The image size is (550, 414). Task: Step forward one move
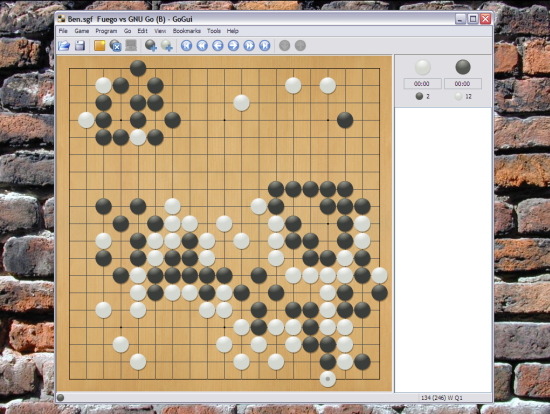(233, 46)
